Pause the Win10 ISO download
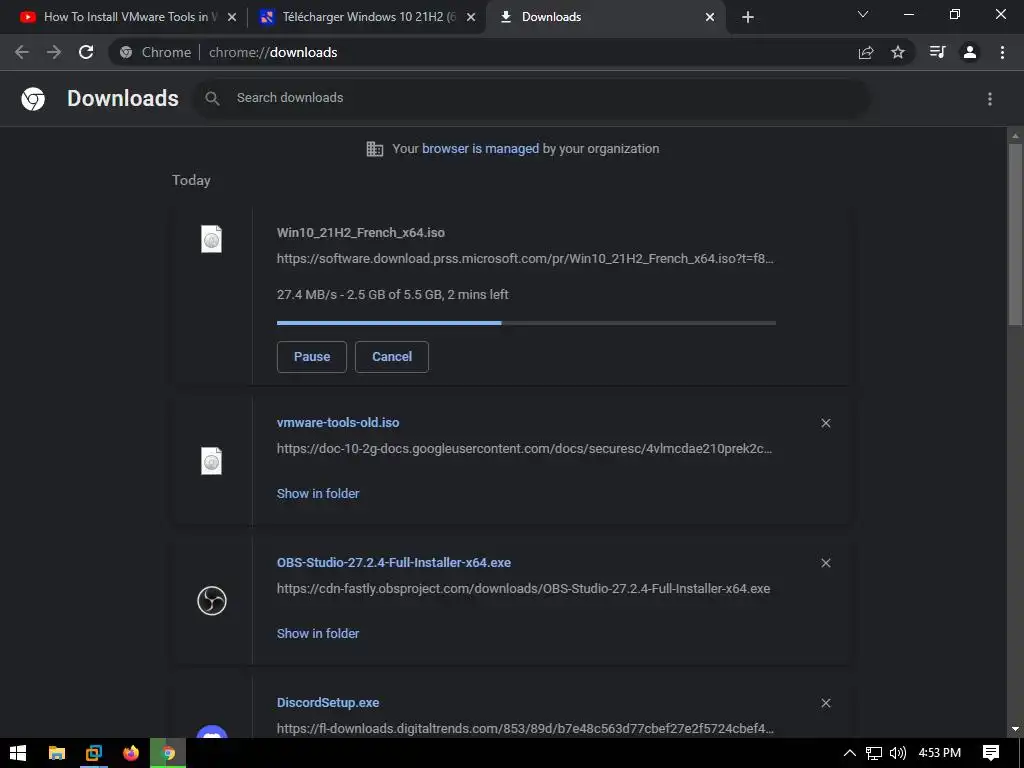The image size is (1024, 768). pyautogui.click(x=312, y=357)
